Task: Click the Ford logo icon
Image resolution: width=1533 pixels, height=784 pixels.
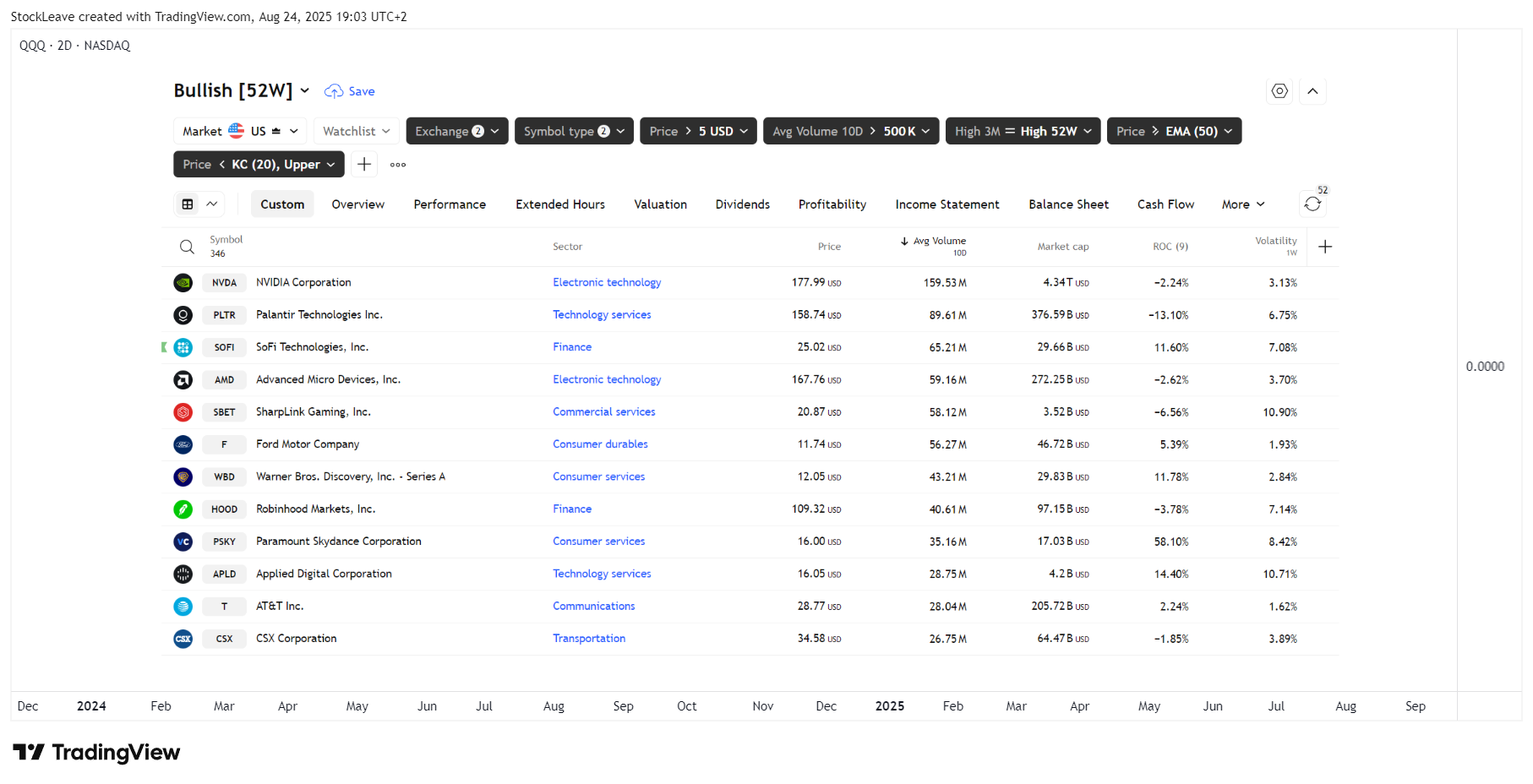Action: (183, 444)
